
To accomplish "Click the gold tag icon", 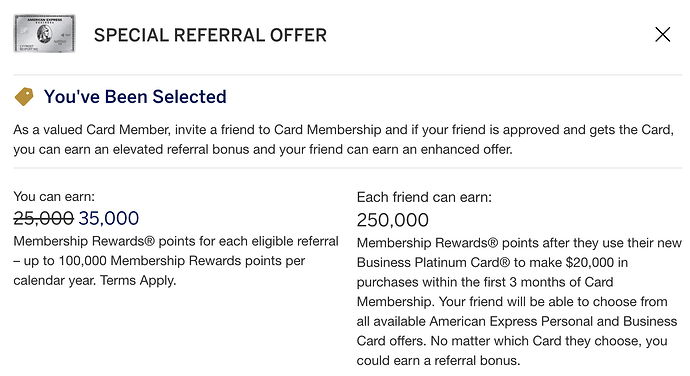I will click(x=24, y=96).
